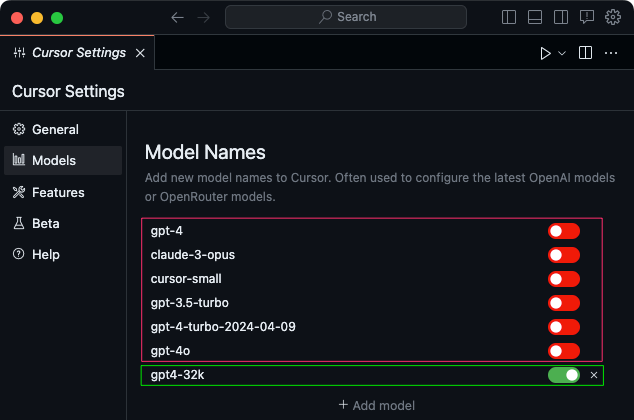Open the Models settings section
This screenshot has width=634, height=420.
pos(63,160)
